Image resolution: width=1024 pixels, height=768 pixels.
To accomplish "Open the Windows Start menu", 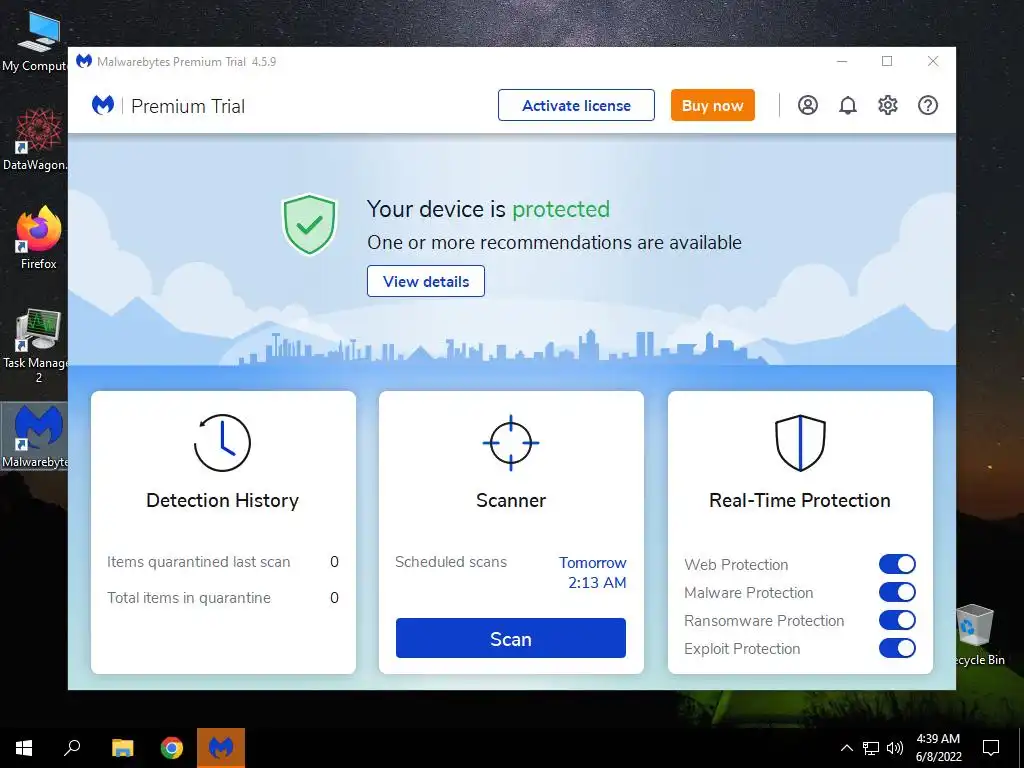I will 24,748.
